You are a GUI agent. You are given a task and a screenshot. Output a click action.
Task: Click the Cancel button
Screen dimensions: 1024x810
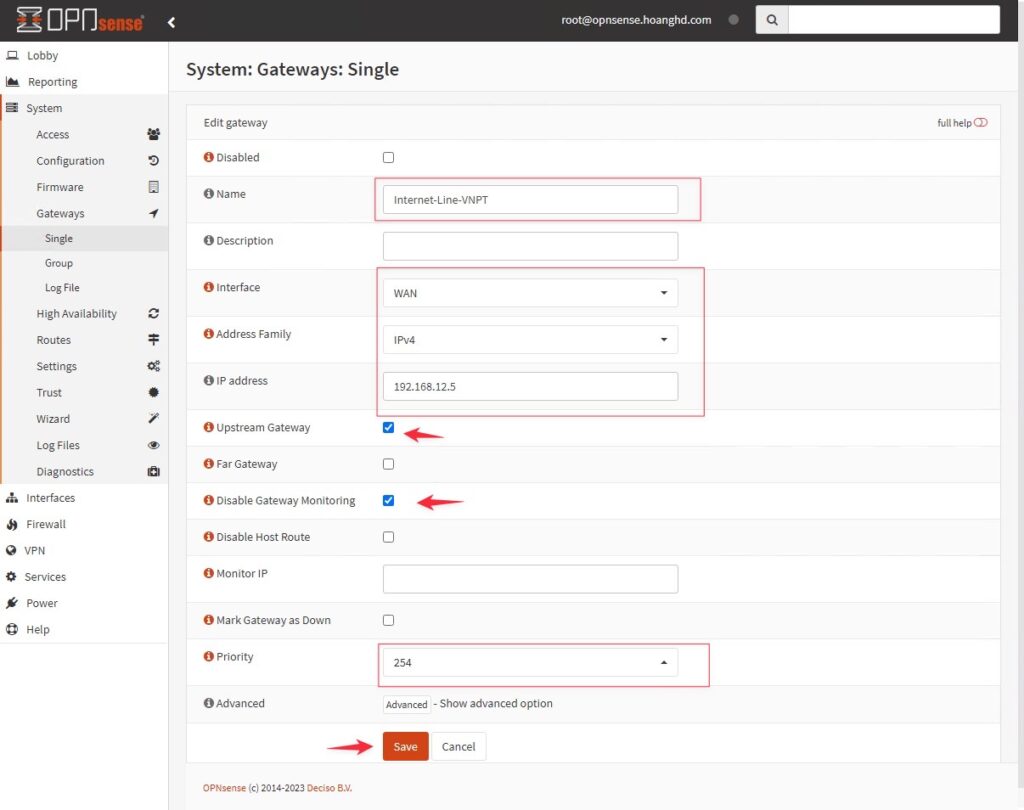[x=458, y=746]
